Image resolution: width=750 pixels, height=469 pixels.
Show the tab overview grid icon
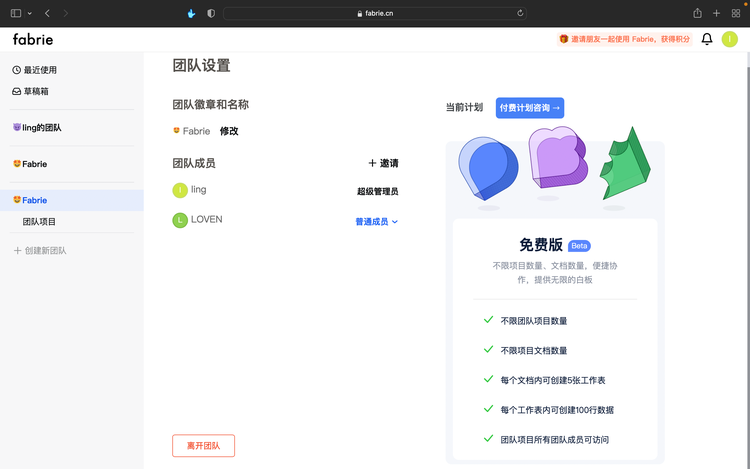(736, 13)
